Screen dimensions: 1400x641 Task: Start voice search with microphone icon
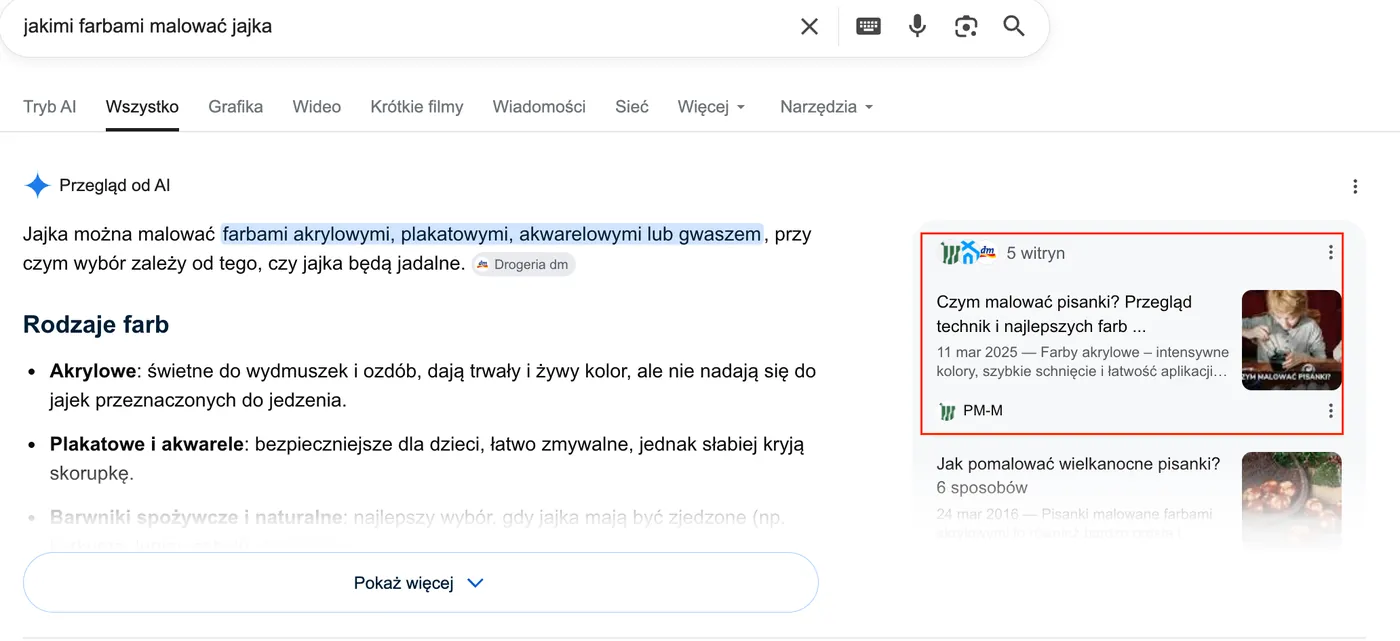(x=917, y=27)
